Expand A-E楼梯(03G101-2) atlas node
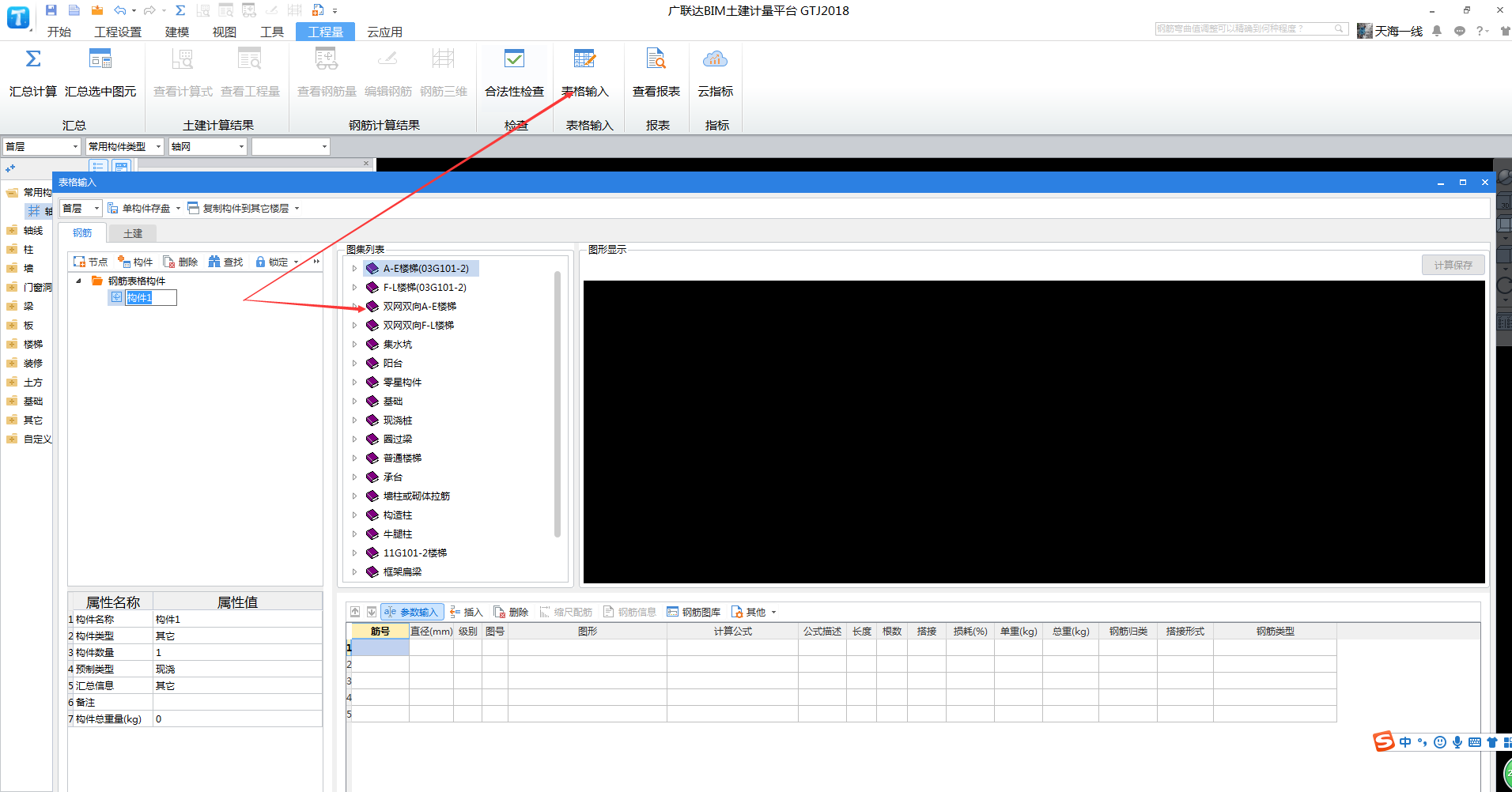Screen dimensions: 1512x792 click(x=354, y=269)
